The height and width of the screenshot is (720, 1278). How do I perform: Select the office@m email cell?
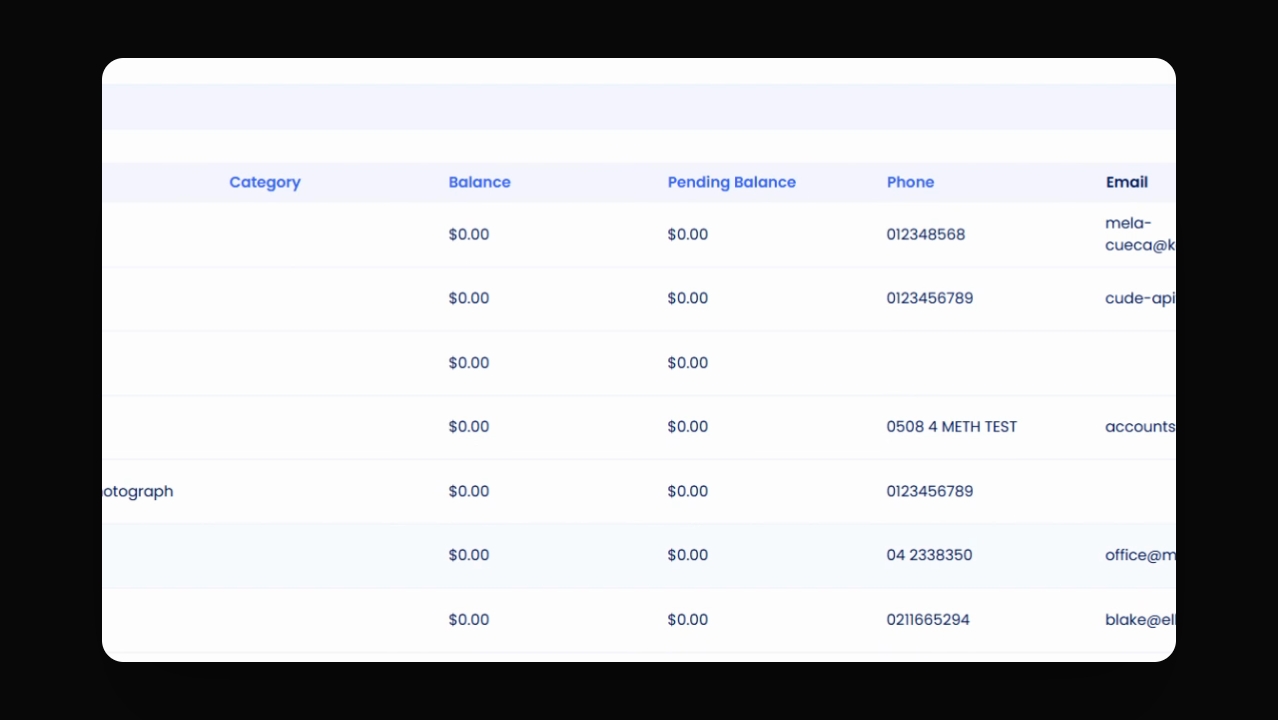coord(1140,555)
